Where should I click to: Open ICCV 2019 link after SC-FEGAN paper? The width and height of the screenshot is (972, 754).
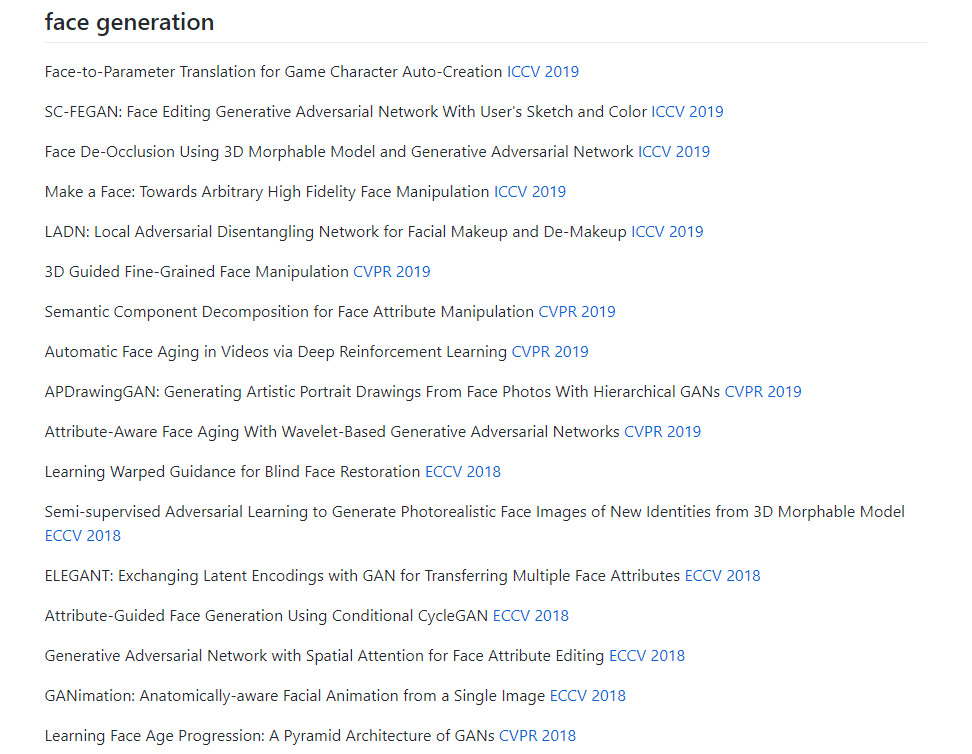(687, 112)
